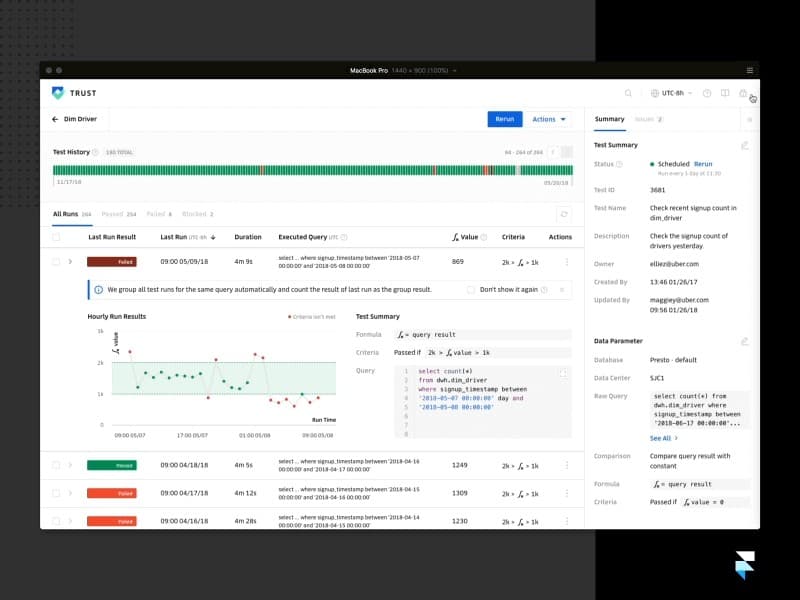
Task: Go back using arrow beside Dim Driver
Action: point(55,119)
